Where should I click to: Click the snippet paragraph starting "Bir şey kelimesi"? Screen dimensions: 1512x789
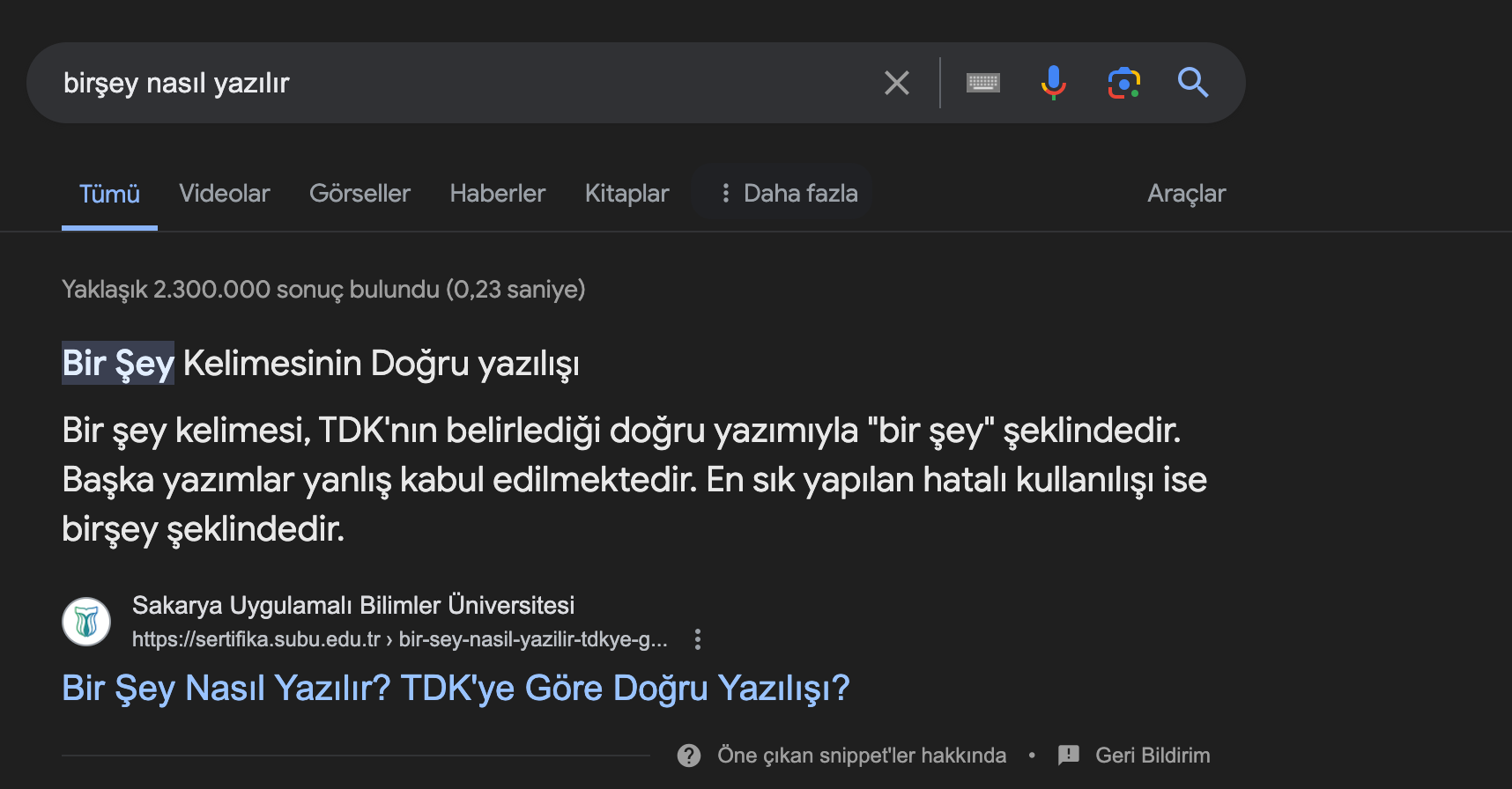point(634,479)
